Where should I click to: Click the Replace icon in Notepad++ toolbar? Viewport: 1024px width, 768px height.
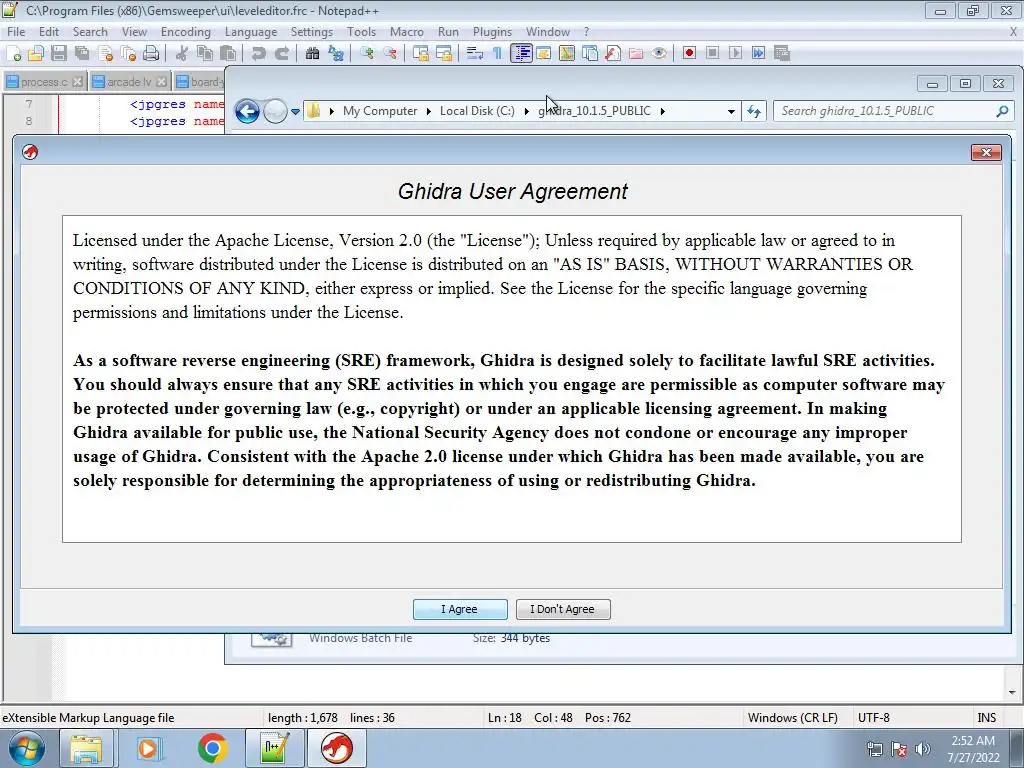point(336,54)
